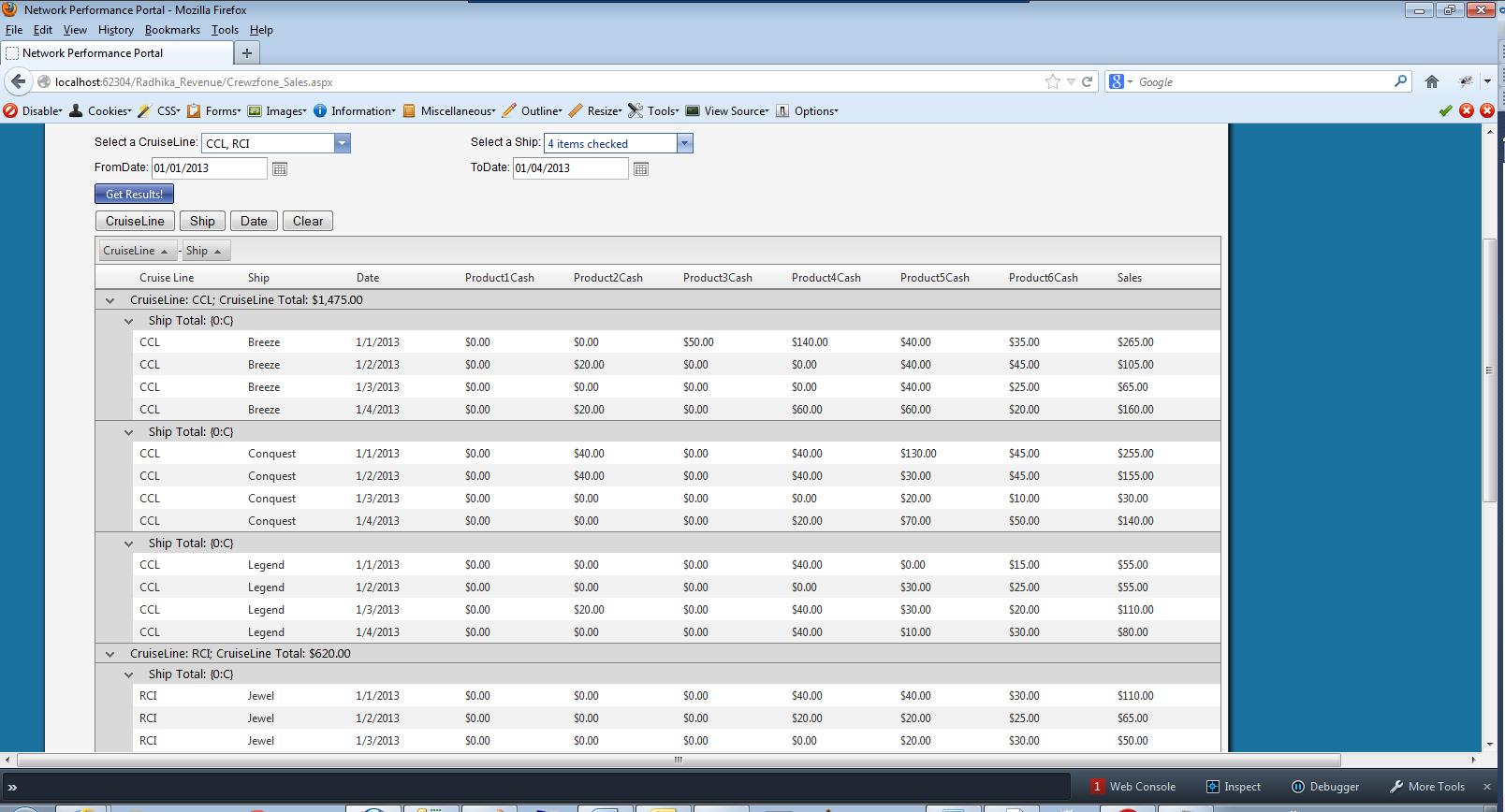Click the $265.00 Sales cell
Viewport: 1505px width, 812px height.
point(1135,342)
